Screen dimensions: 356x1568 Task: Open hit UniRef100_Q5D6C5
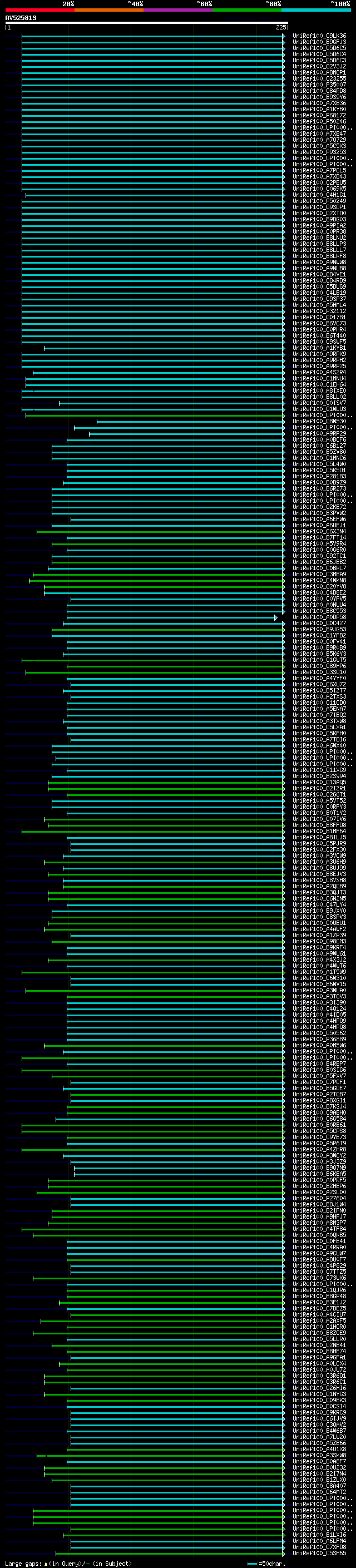point(319,48)
